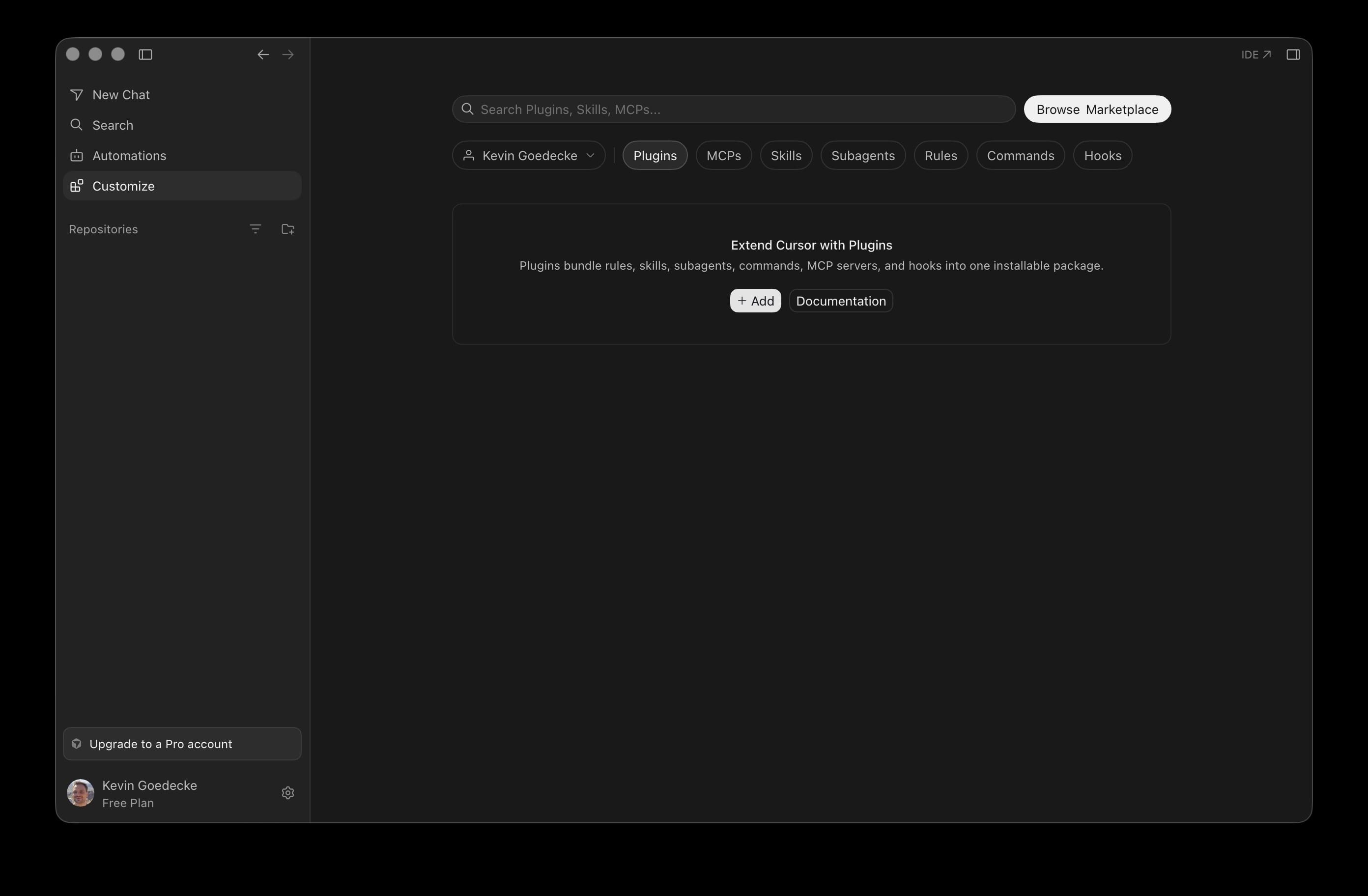1368x896 pixels.
Task: Close the window with the first traffic-light button
Action: click(x=73, y=54)
